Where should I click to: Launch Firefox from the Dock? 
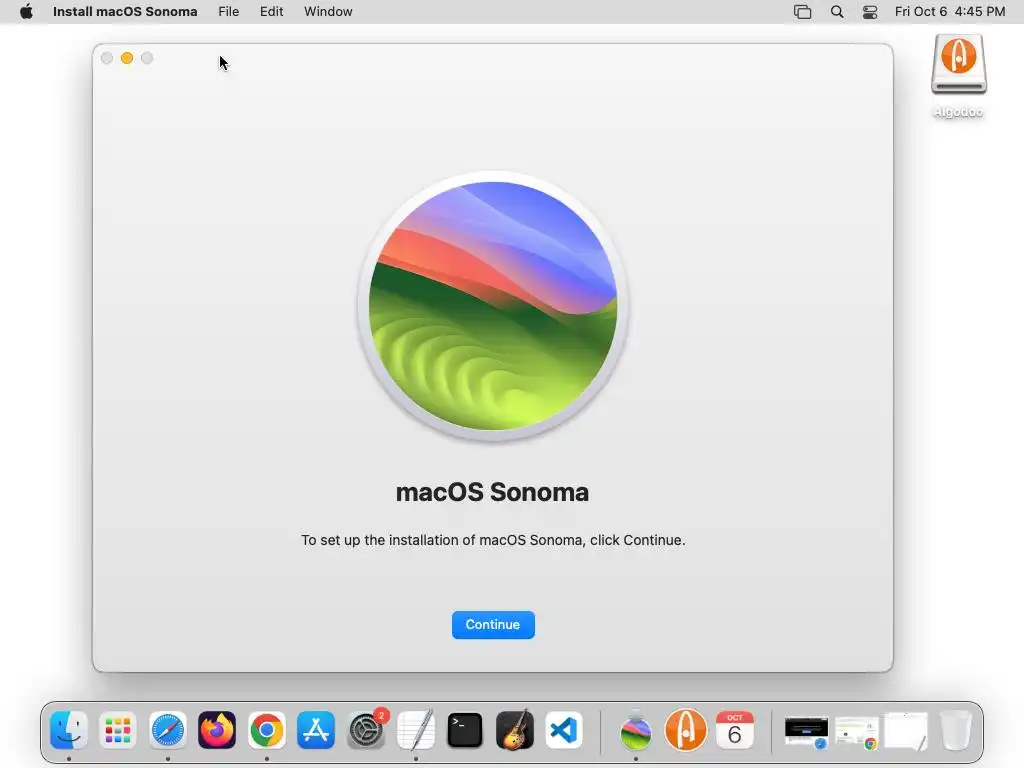coord(217,730)
